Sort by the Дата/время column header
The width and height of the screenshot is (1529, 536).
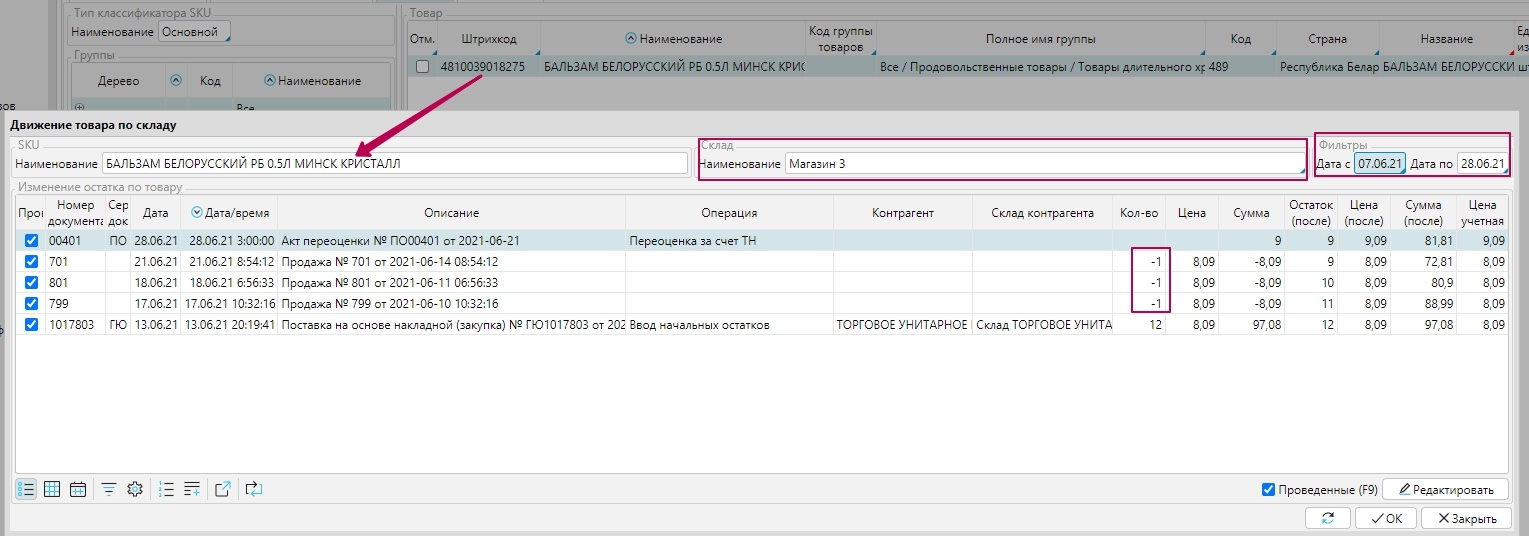point(228,213)
